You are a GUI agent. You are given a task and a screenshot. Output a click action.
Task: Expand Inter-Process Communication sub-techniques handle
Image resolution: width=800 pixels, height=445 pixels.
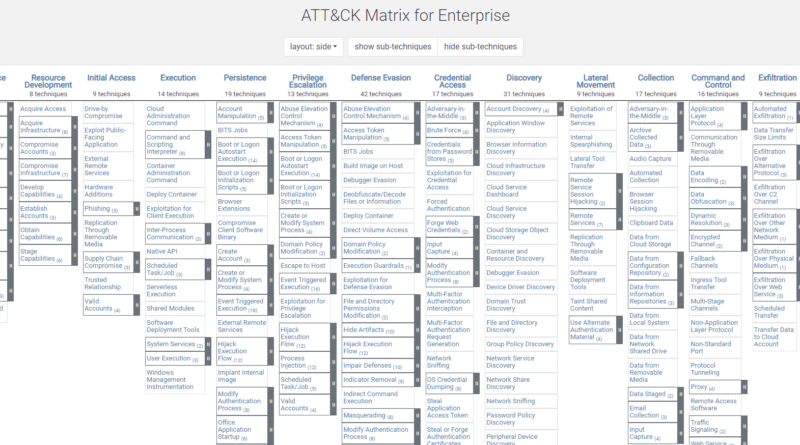tap(208, 234)
